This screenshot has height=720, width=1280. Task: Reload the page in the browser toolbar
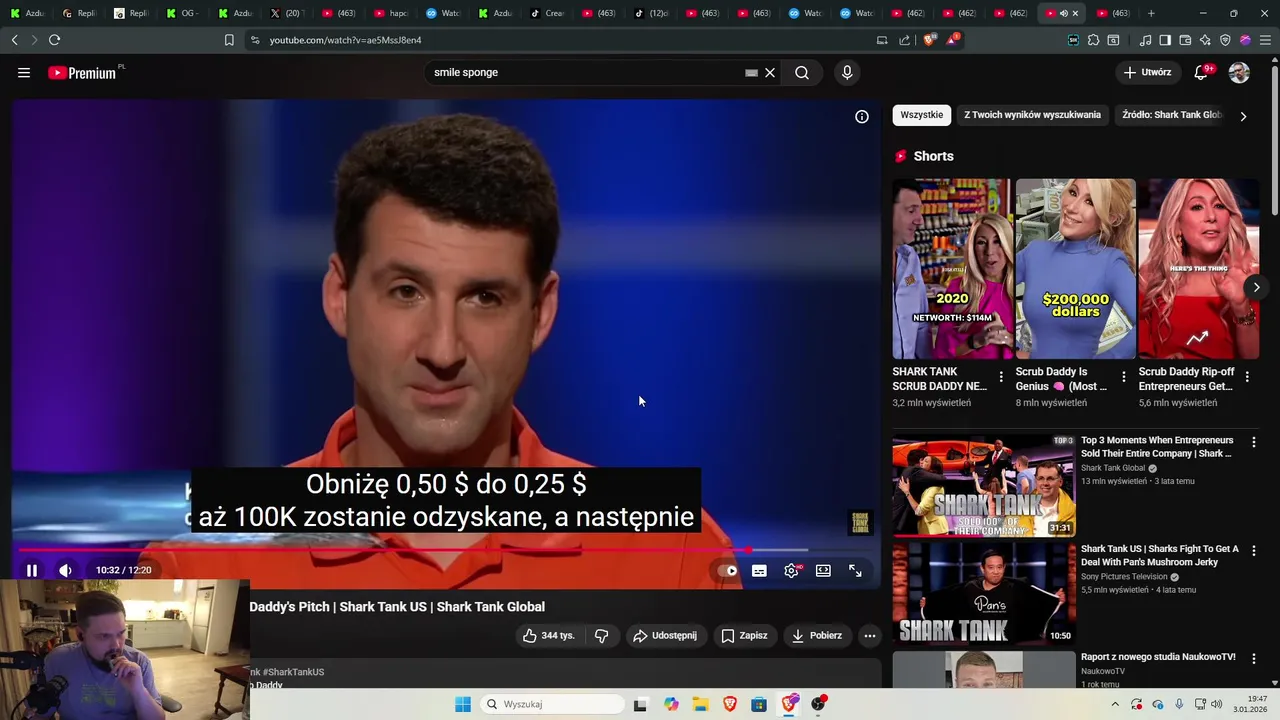[54, 40]
